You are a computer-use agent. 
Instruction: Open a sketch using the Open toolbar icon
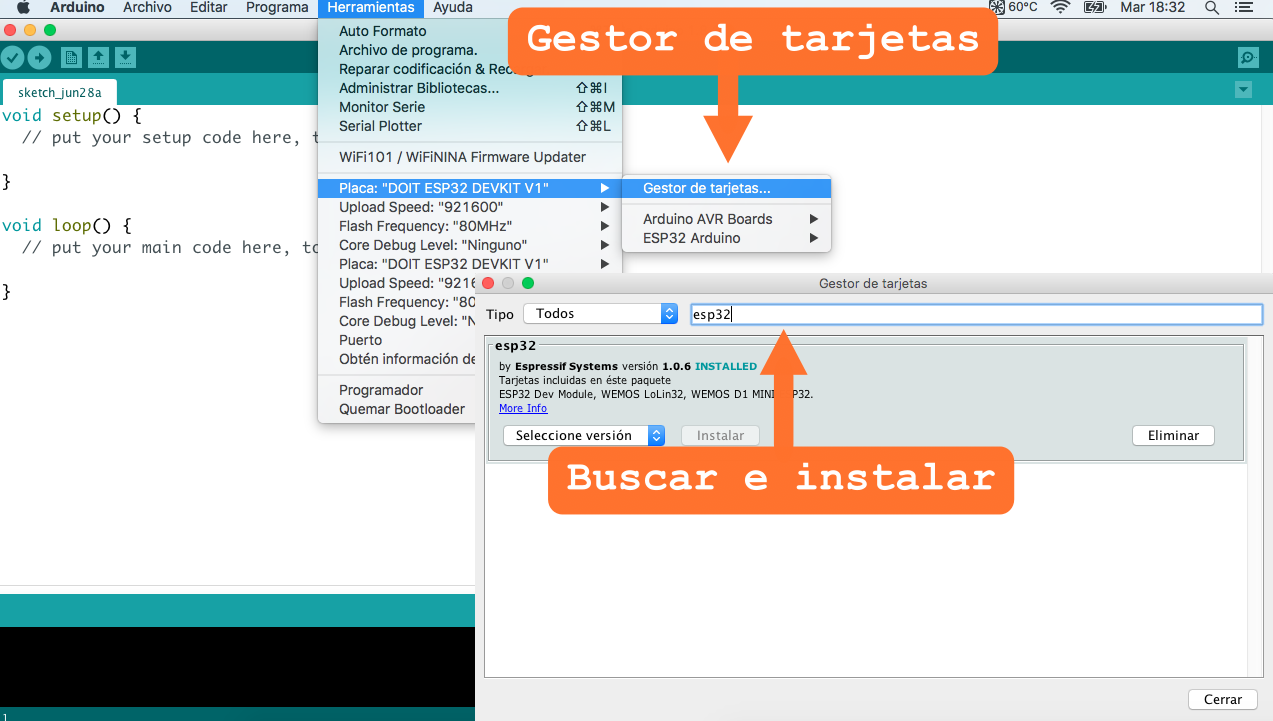(x=98, y=58)
